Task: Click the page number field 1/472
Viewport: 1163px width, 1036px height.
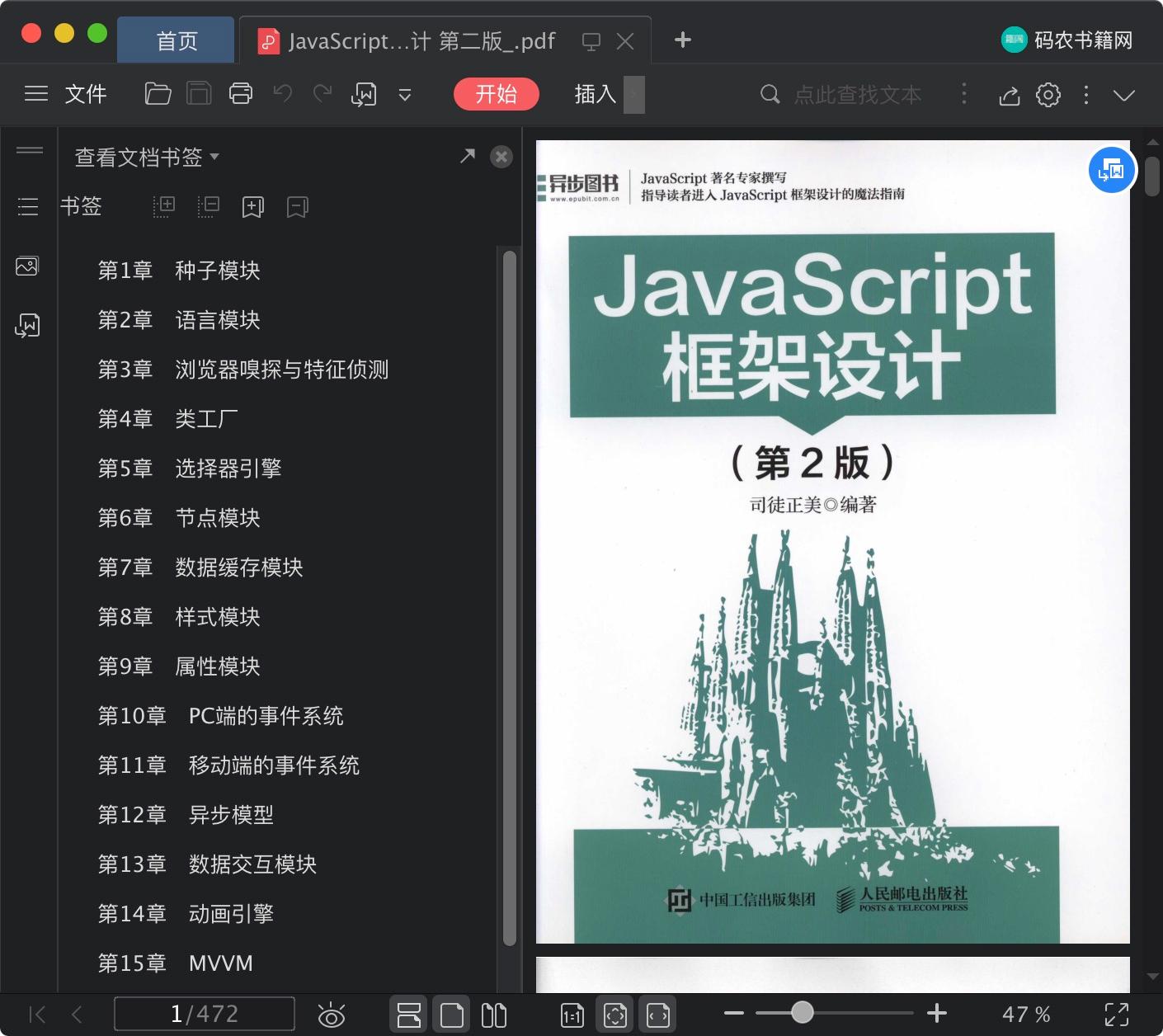Action: [204, 1014]
